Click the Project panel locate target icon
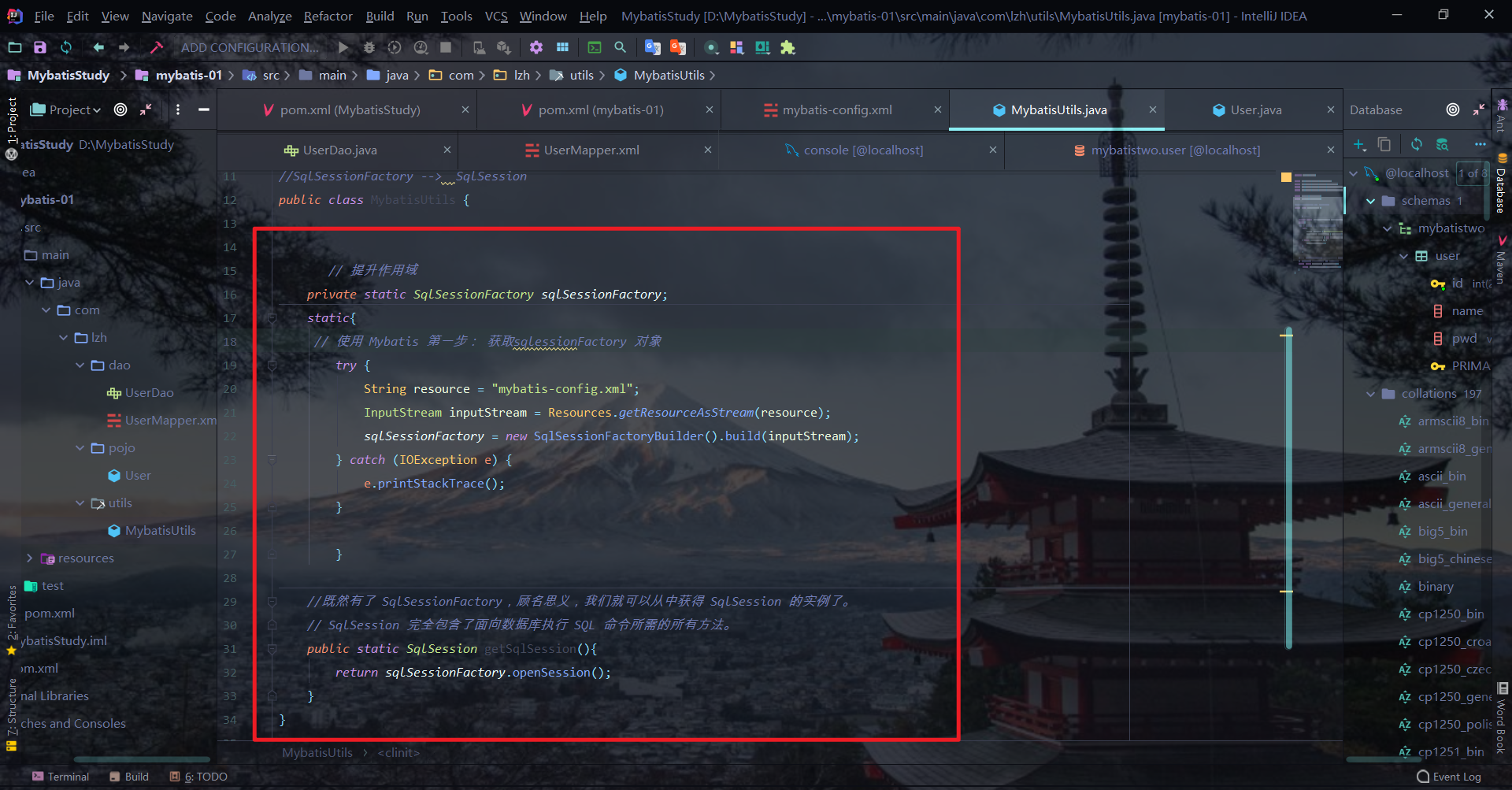This screenshot has height=790, width=1512. tap(120, 109)
